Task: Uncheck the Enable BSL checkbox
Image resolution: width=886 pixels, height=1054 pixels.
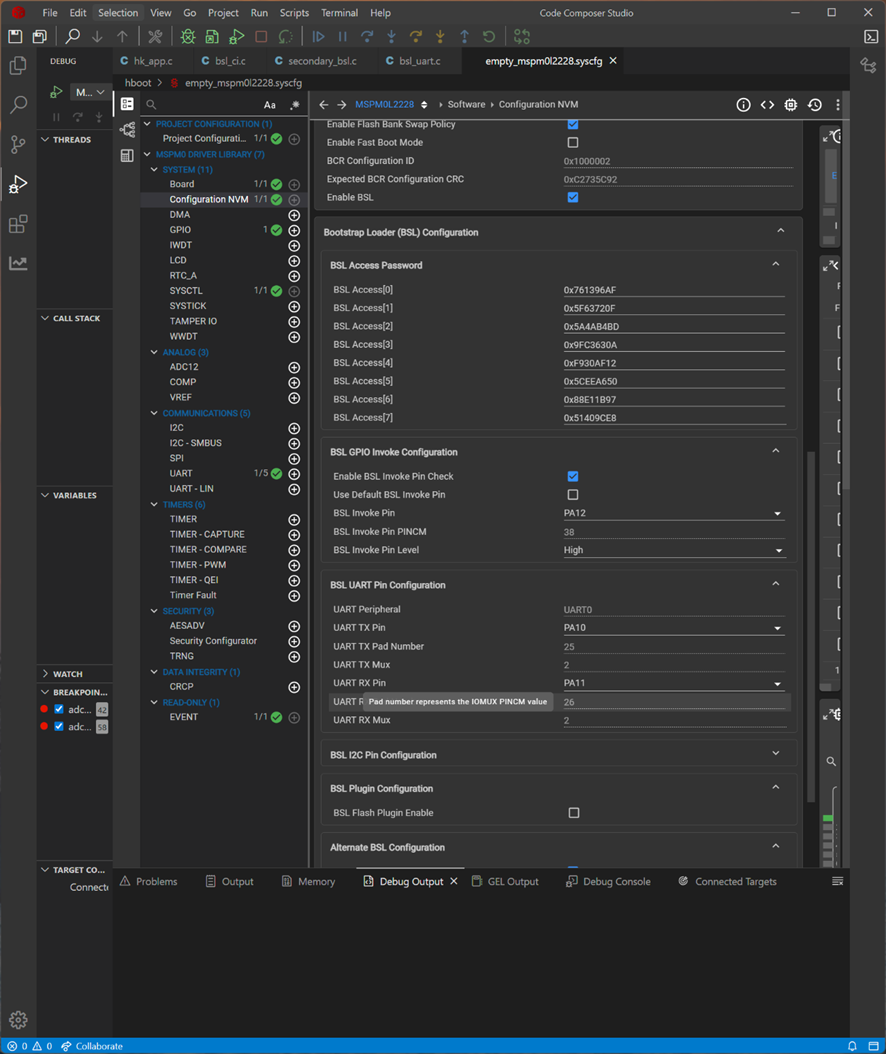Action: [x=573, y=197]
